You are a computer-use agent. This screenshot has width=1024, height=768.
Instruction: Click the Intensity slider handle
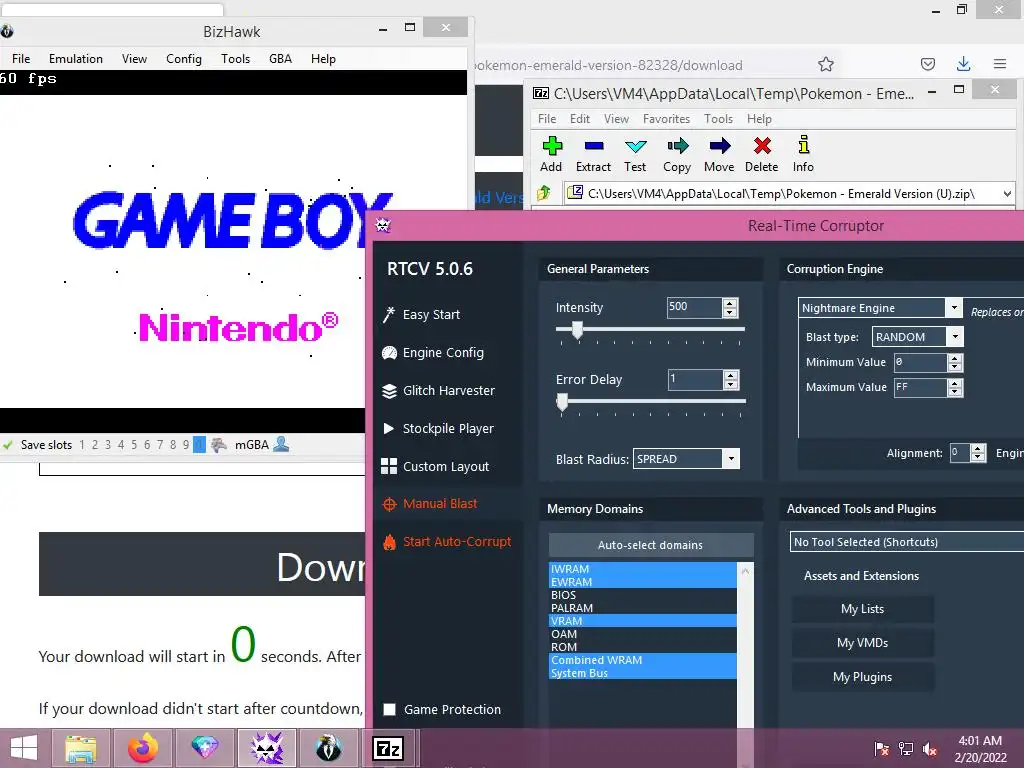(x=577, y=330)
